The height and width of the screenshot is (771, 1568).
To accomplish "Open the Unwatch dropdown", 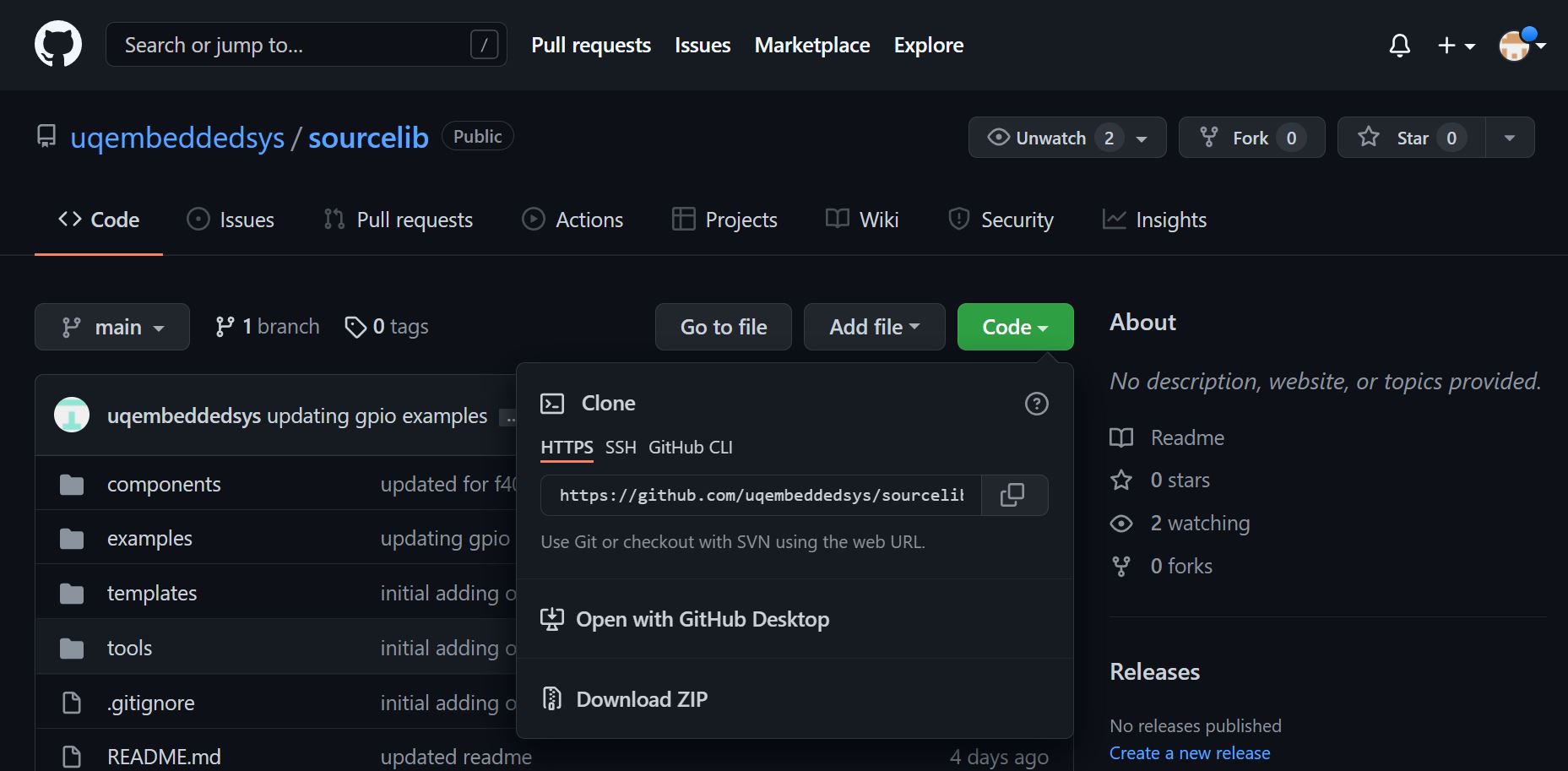I will pyautogui.click(x=1067, y=138).
